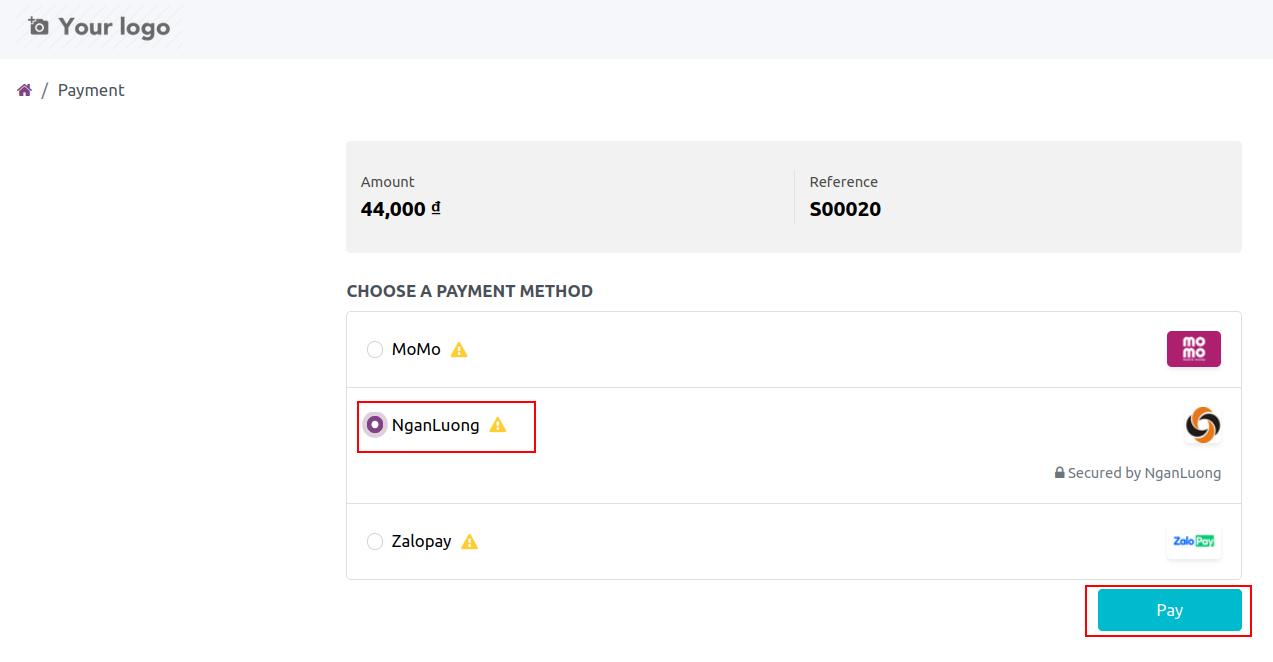Click the Pay button
Image resolution: width=1273 pixels, height=662 pixels.
click(x=1170, y=610)
